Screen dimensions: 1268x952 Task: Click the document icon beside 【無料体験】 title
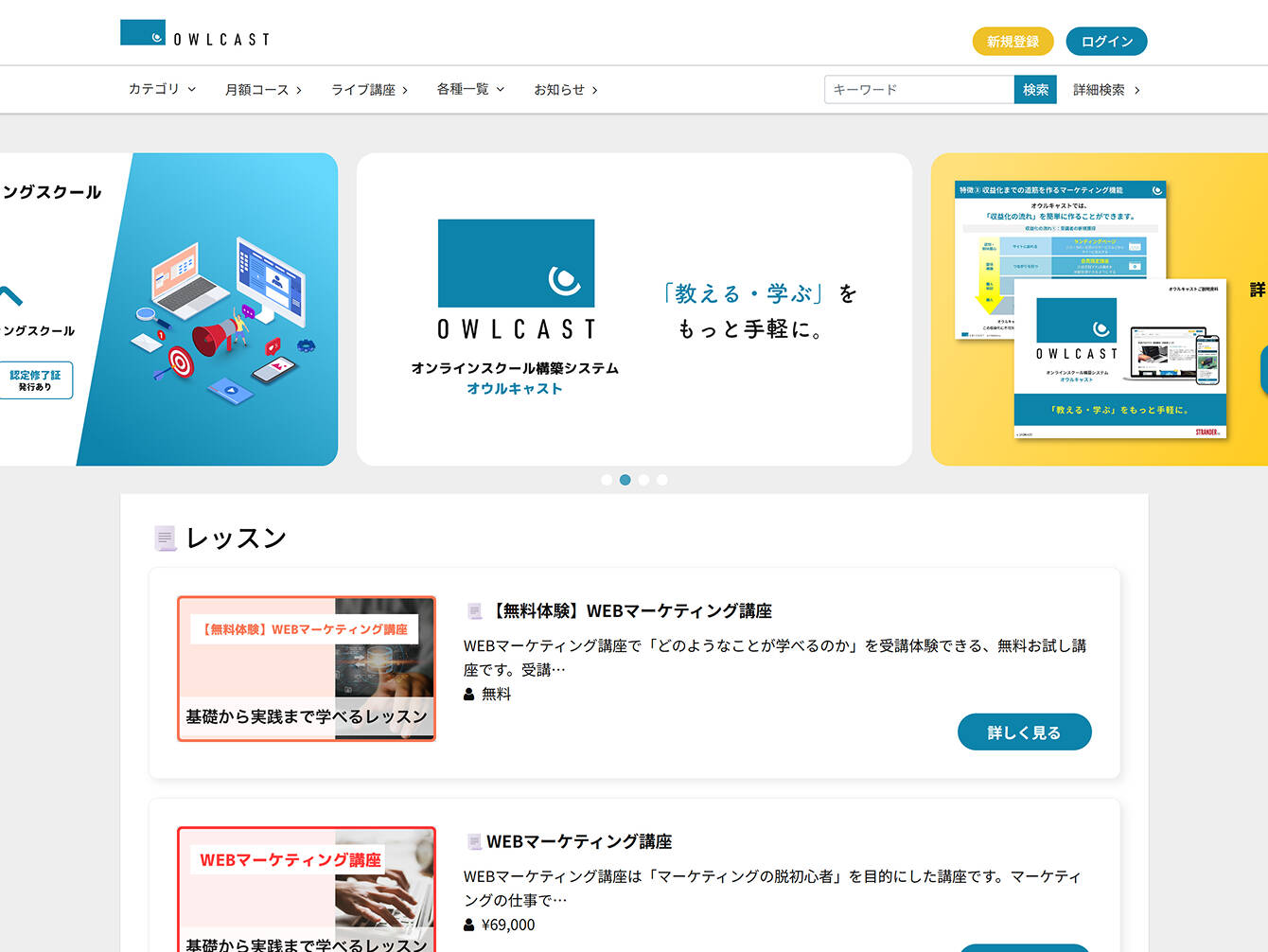475,612
